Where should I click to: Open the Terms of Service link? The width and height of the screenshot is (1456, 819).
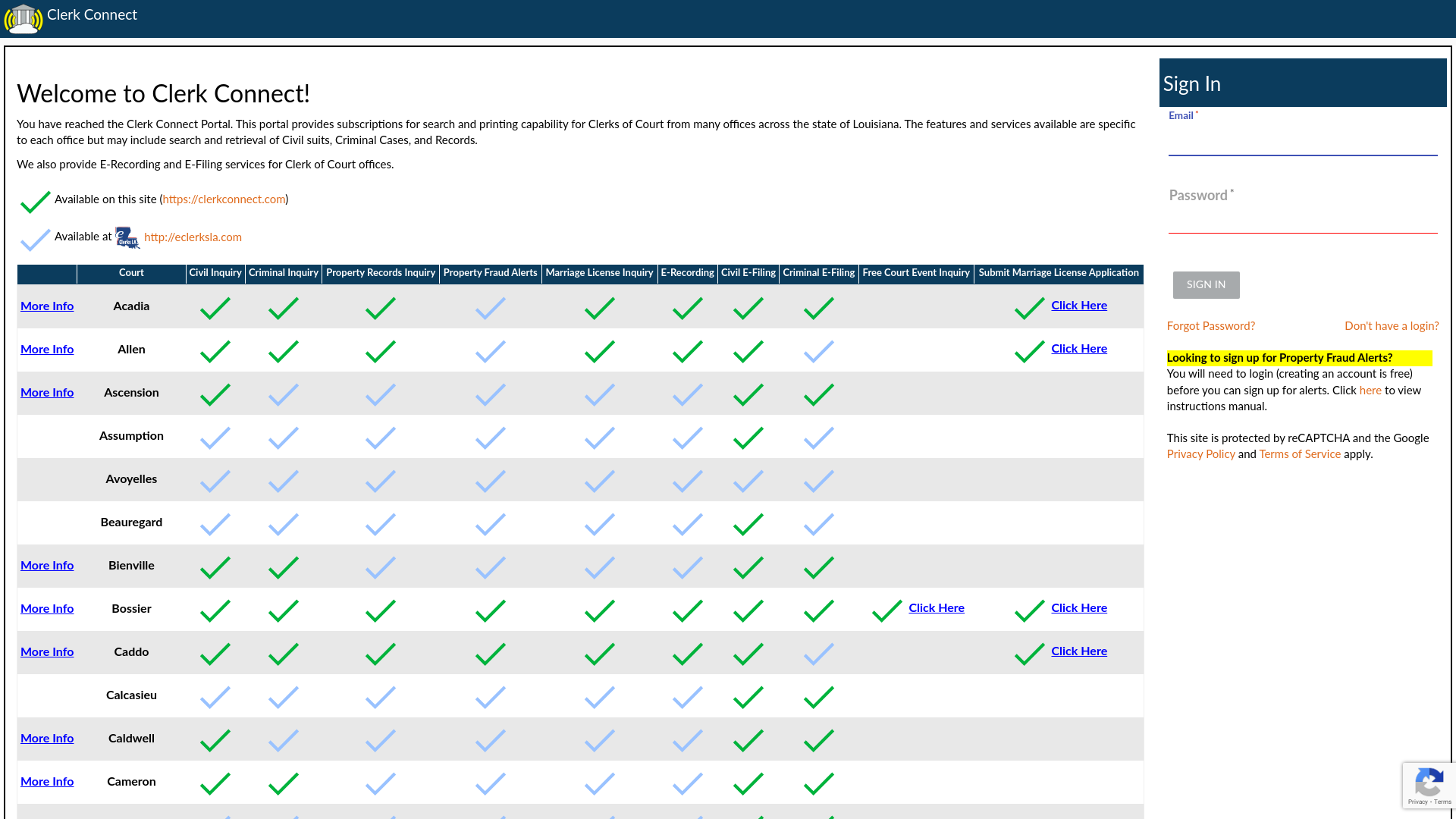(x=1300, y=454)
